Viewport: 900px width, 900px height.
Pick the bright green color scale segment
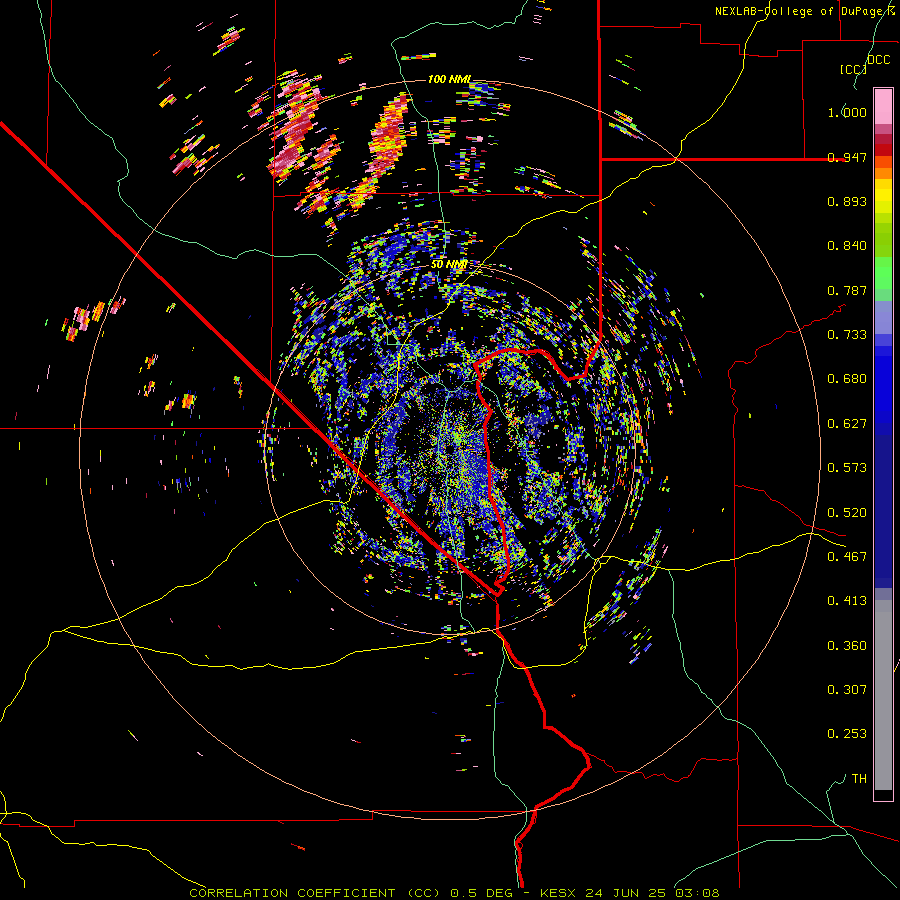[x=883, y=273]
